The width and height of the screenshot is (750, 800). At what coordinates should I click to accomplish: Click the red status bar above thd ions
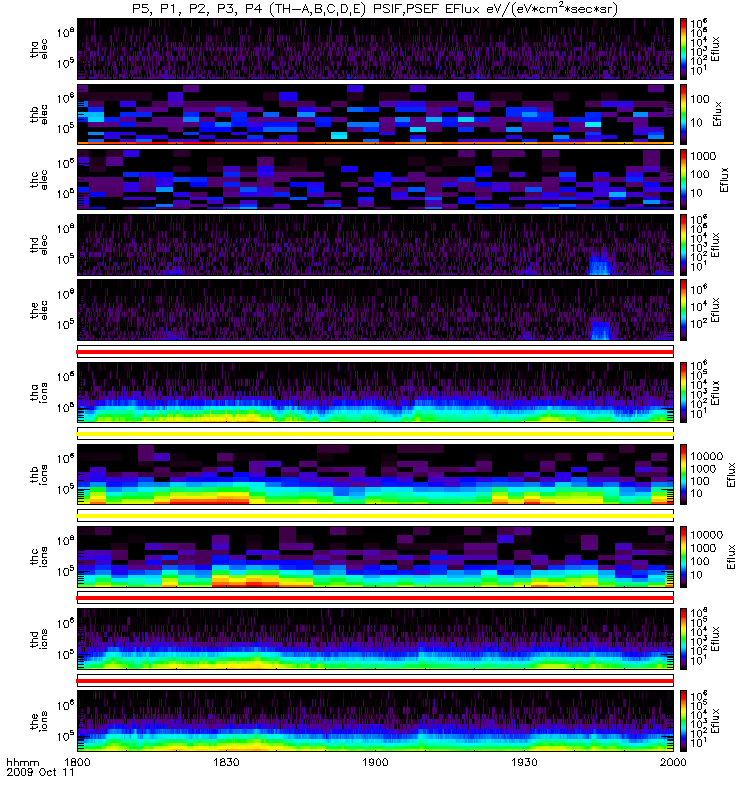click(375, 598)
